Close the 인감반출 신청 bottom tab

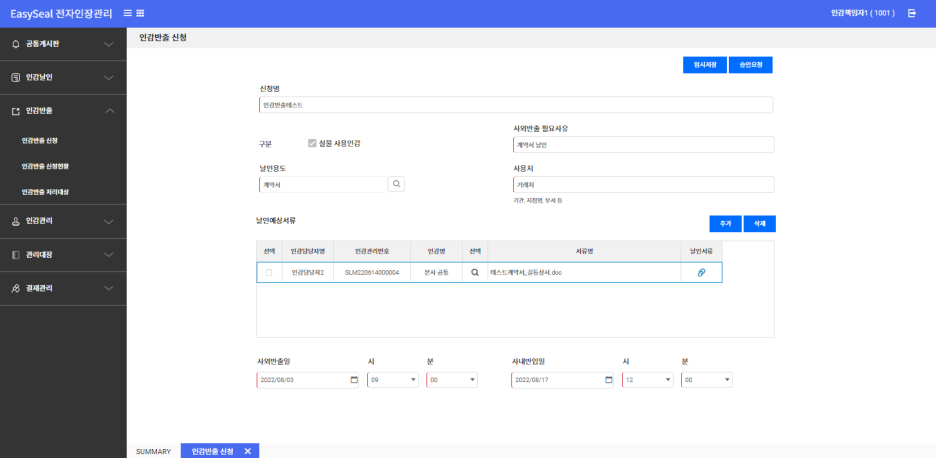[x=248, y=451]
